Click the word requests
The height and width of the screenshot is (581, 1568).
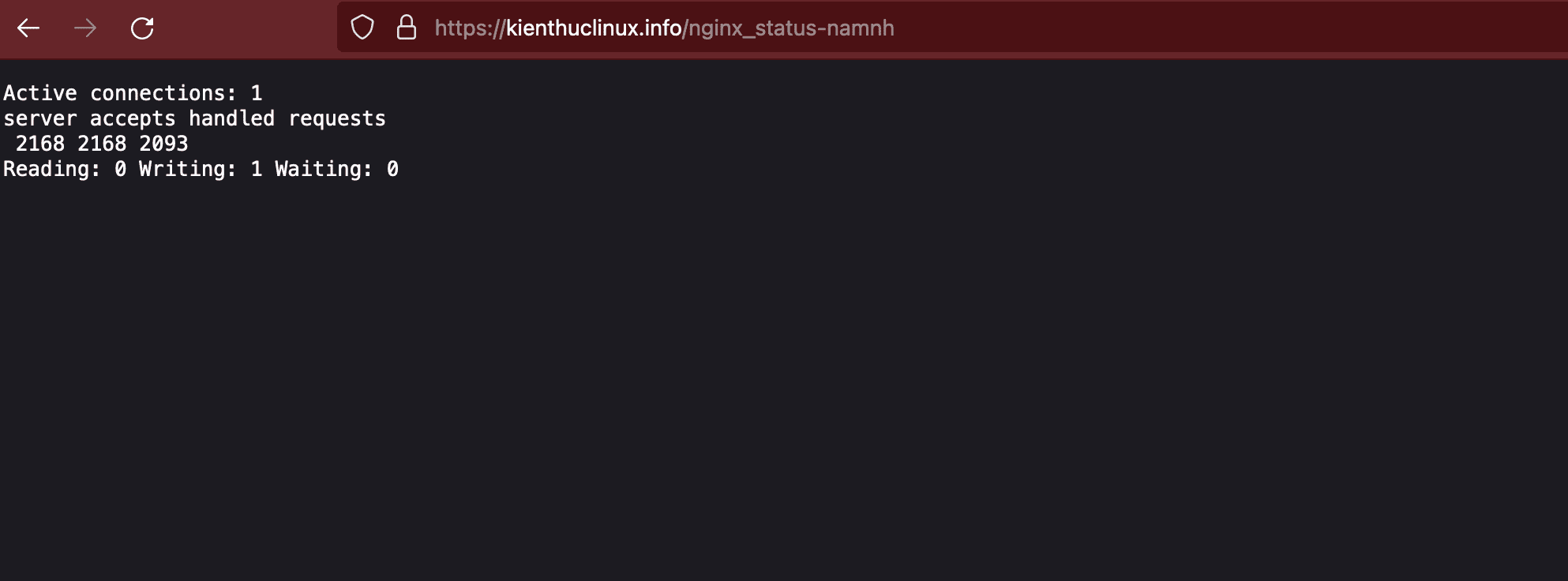click(x=337, y=119)
